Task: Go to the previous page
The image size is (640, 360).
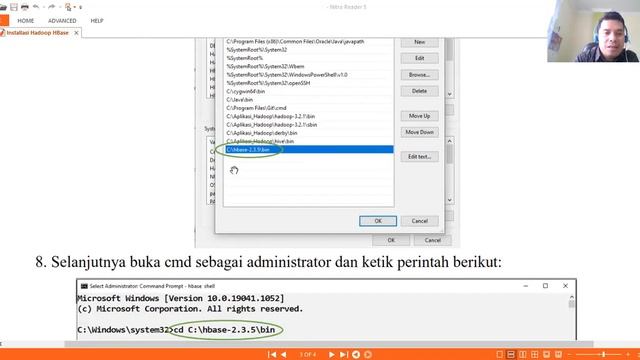Action: click(x=284, y=354)
